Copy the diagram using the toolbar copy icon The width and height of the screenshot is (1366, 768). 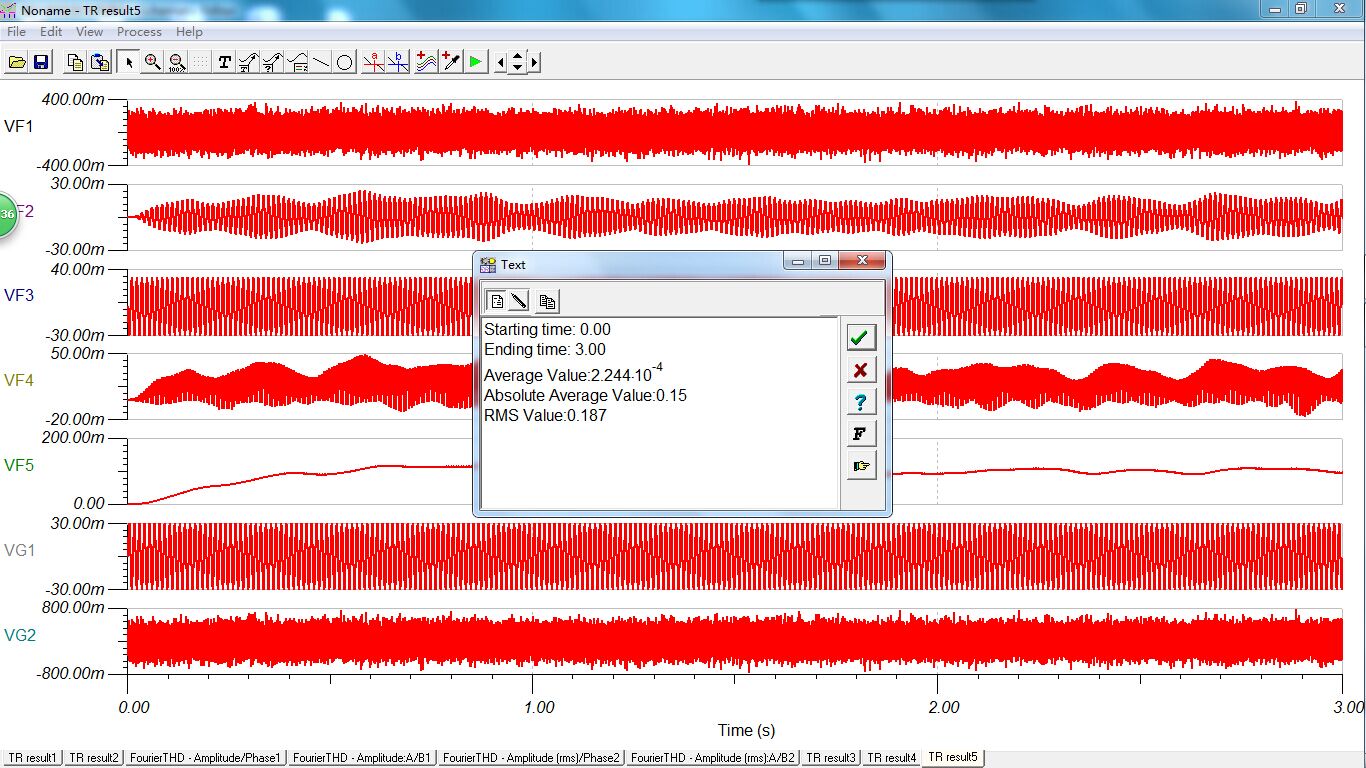(75, 62)
